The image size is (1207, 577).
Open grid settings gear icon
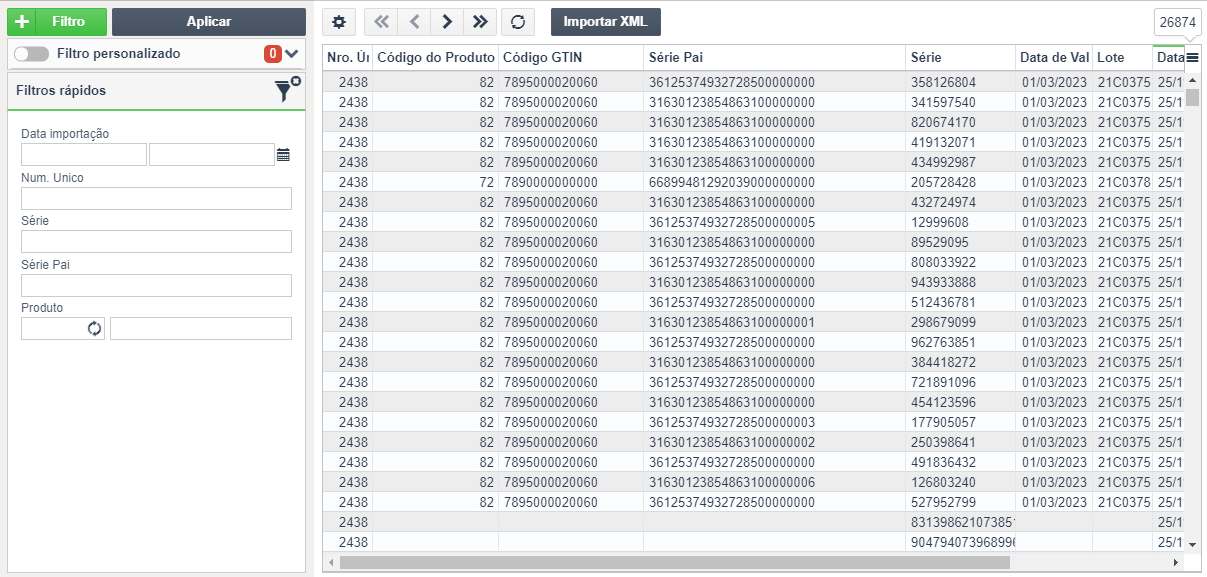click(340, 22)
